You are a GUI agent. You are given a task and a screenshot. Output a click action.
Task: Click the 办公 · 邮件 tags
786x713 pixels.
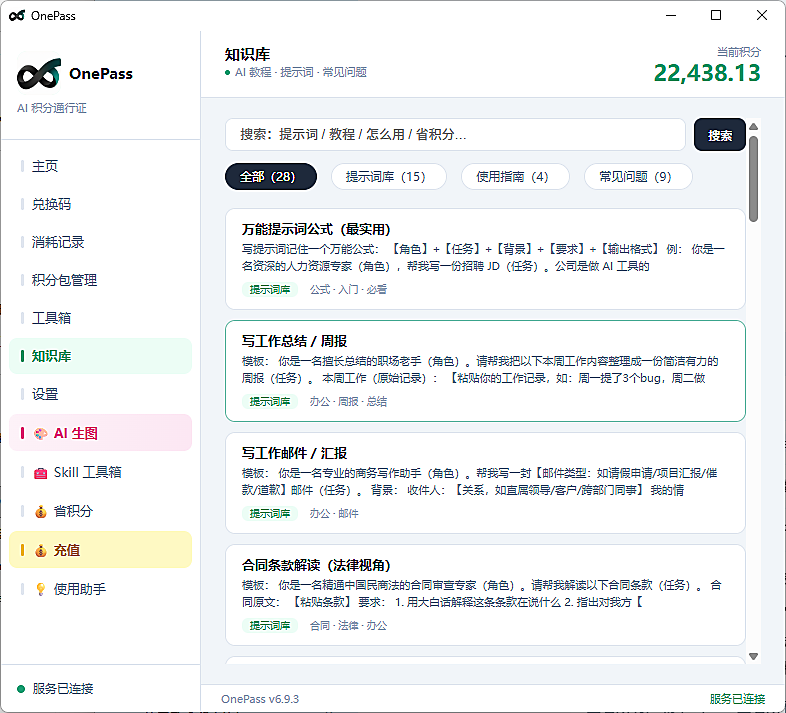click(x=334, y=513)
